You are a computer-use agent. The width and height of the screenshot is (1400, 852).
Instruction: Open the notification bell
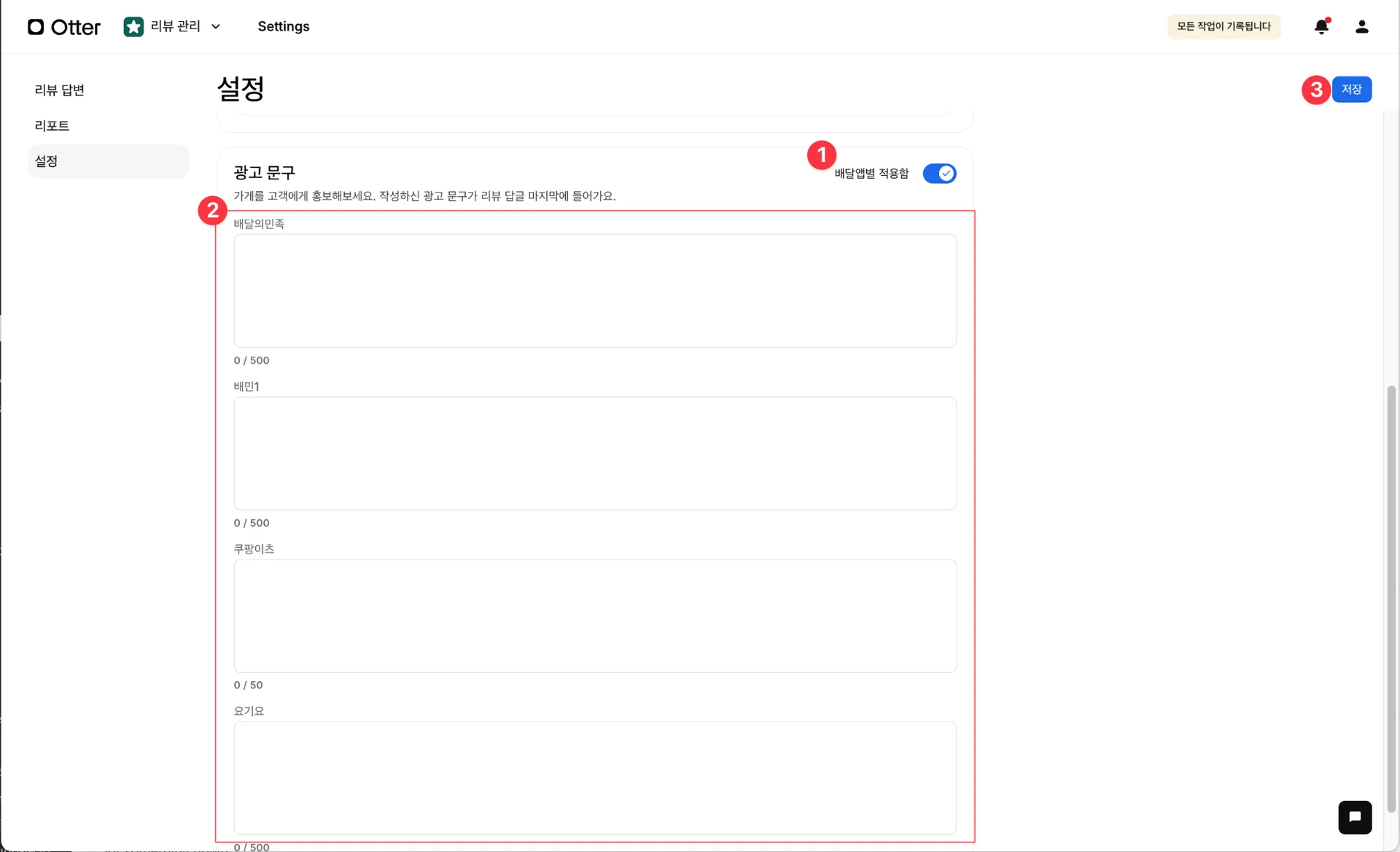[x=1321, y=27]
